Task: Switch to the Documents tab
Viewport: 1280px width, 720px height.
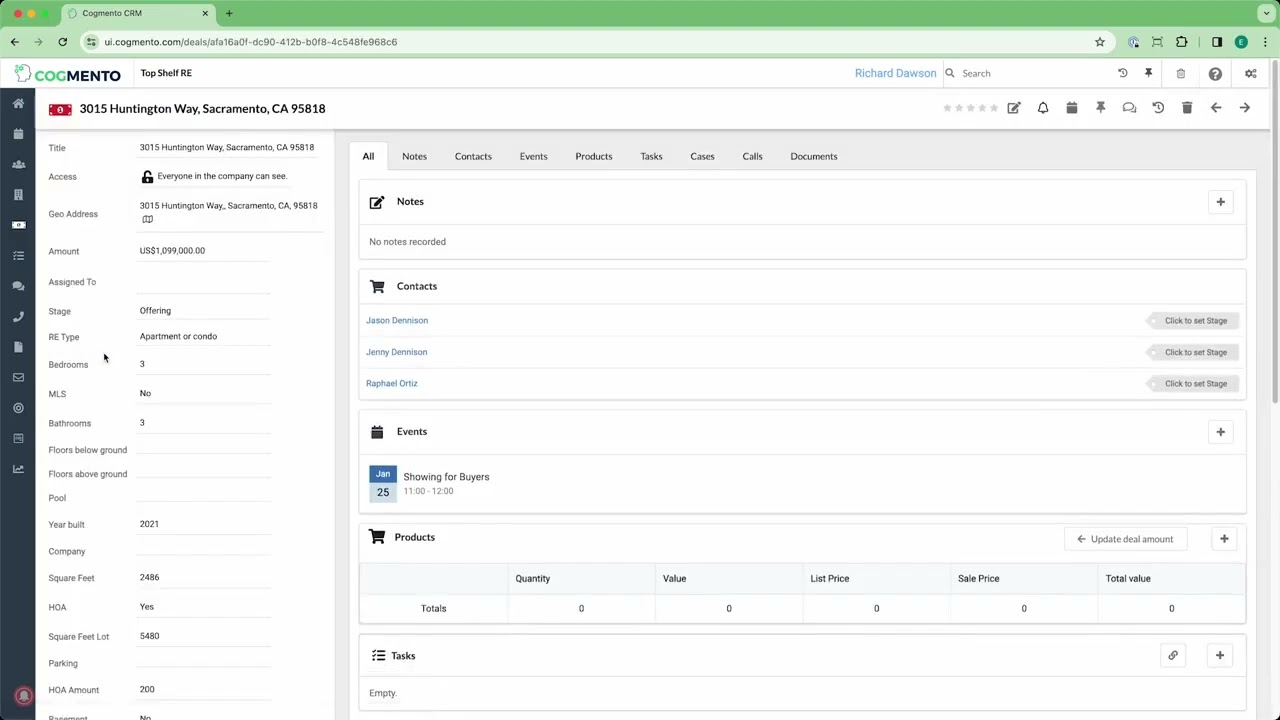Action: [814, 156]
